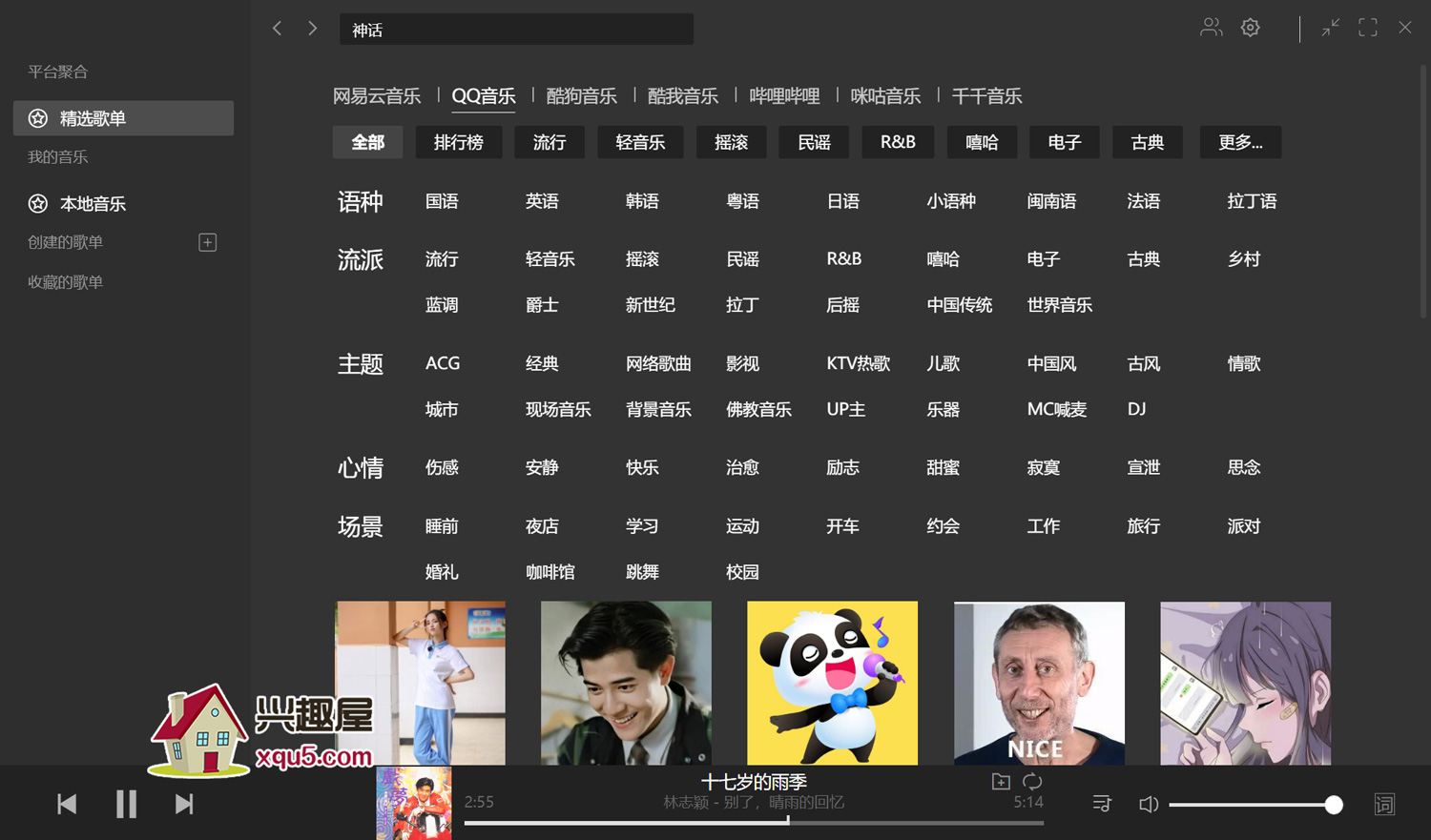Choose the 派对 scene
This screenshot has height=840, width=1431.
(x=1243, y=526)
